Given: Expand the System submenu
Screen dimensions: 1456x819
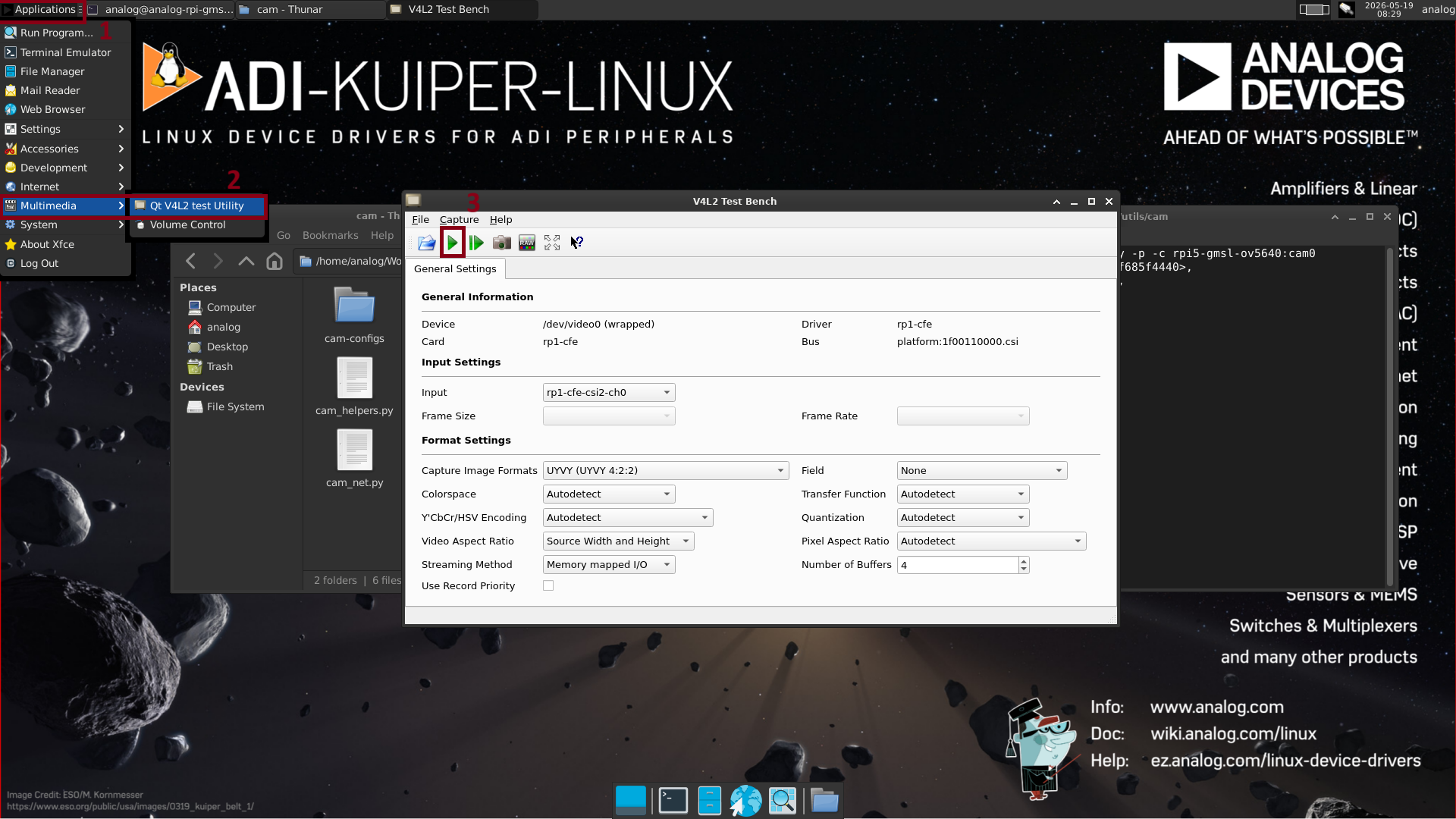Looking at the screenshot, I should tap(65, 224).
